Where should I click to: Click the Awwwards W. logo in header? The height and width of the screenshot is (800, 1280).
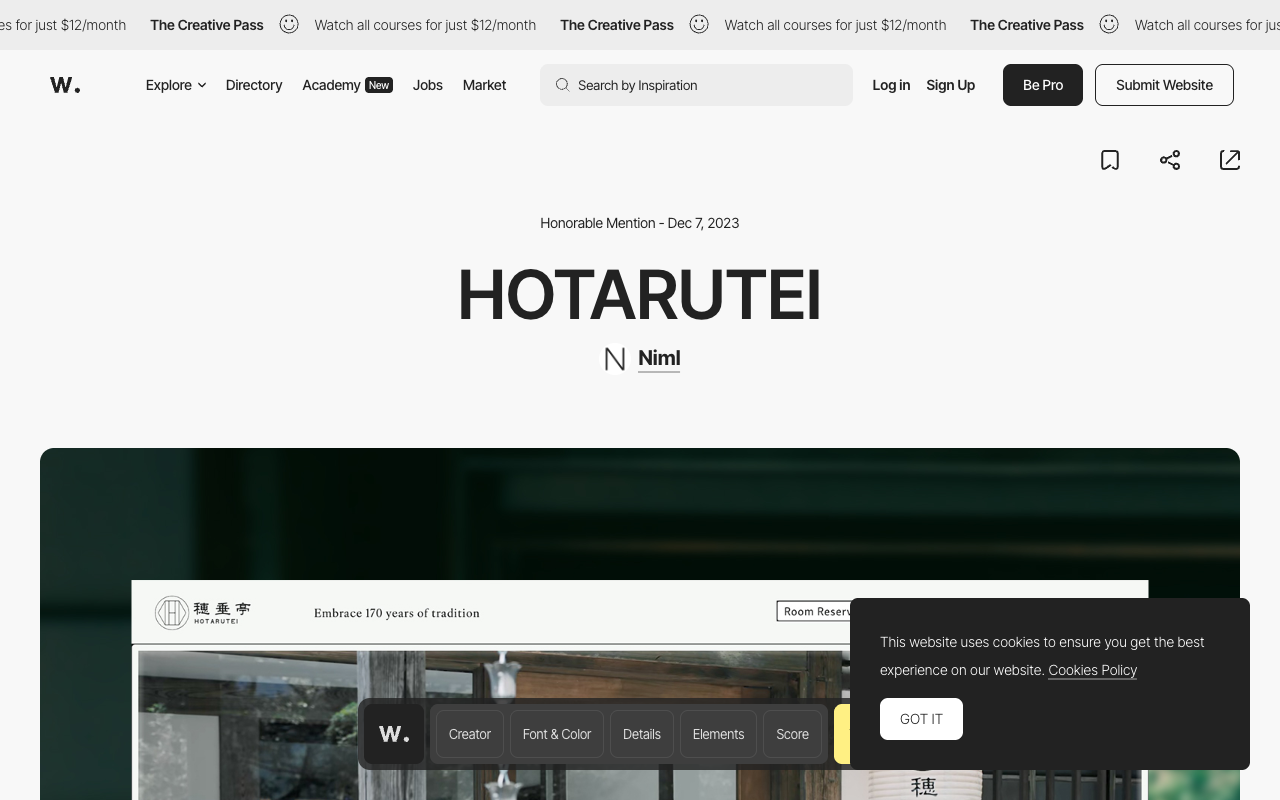click(65, 86)
